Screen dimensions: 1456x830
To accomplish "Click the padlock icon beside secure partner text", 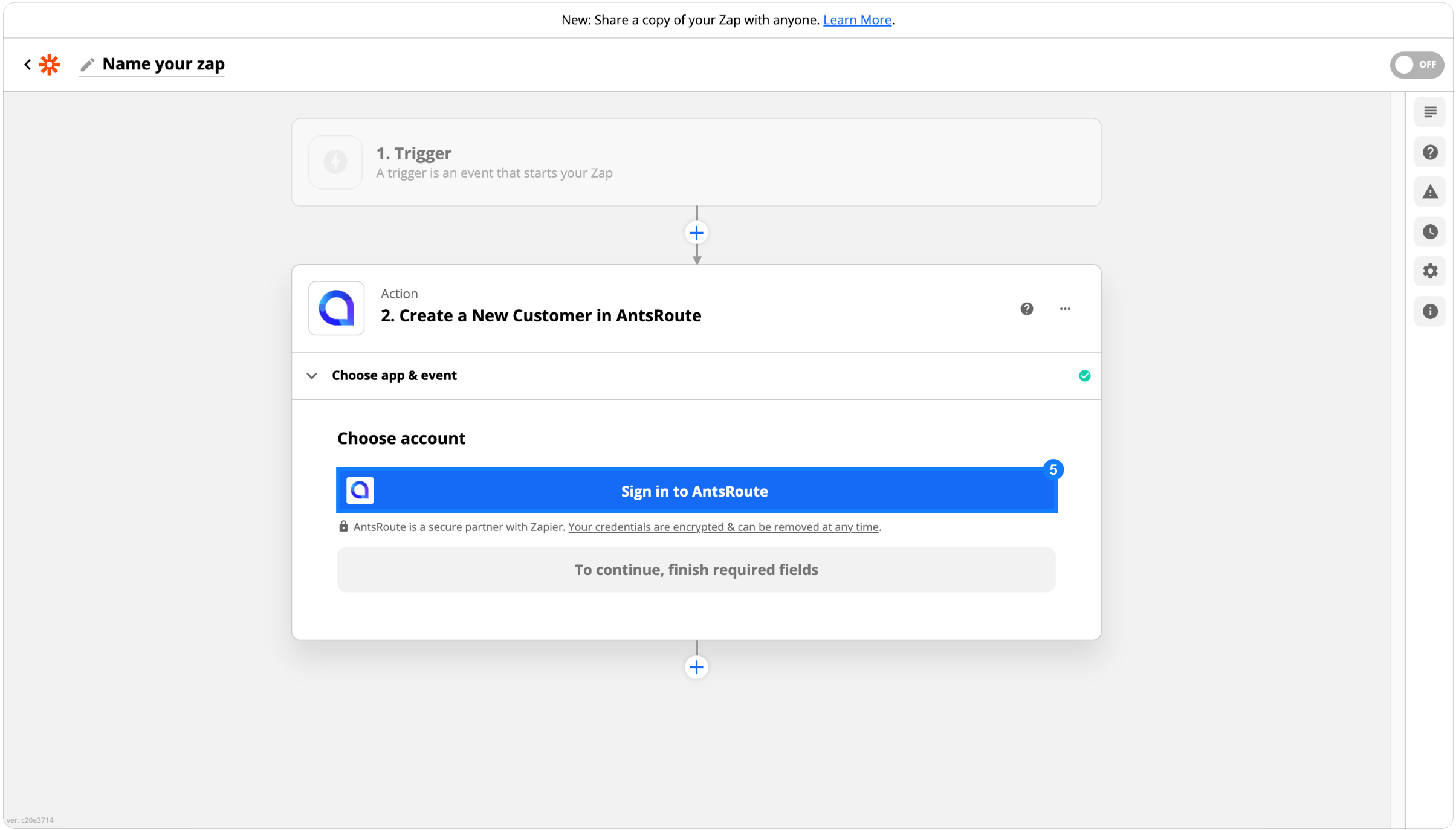I will pos(343,526).
